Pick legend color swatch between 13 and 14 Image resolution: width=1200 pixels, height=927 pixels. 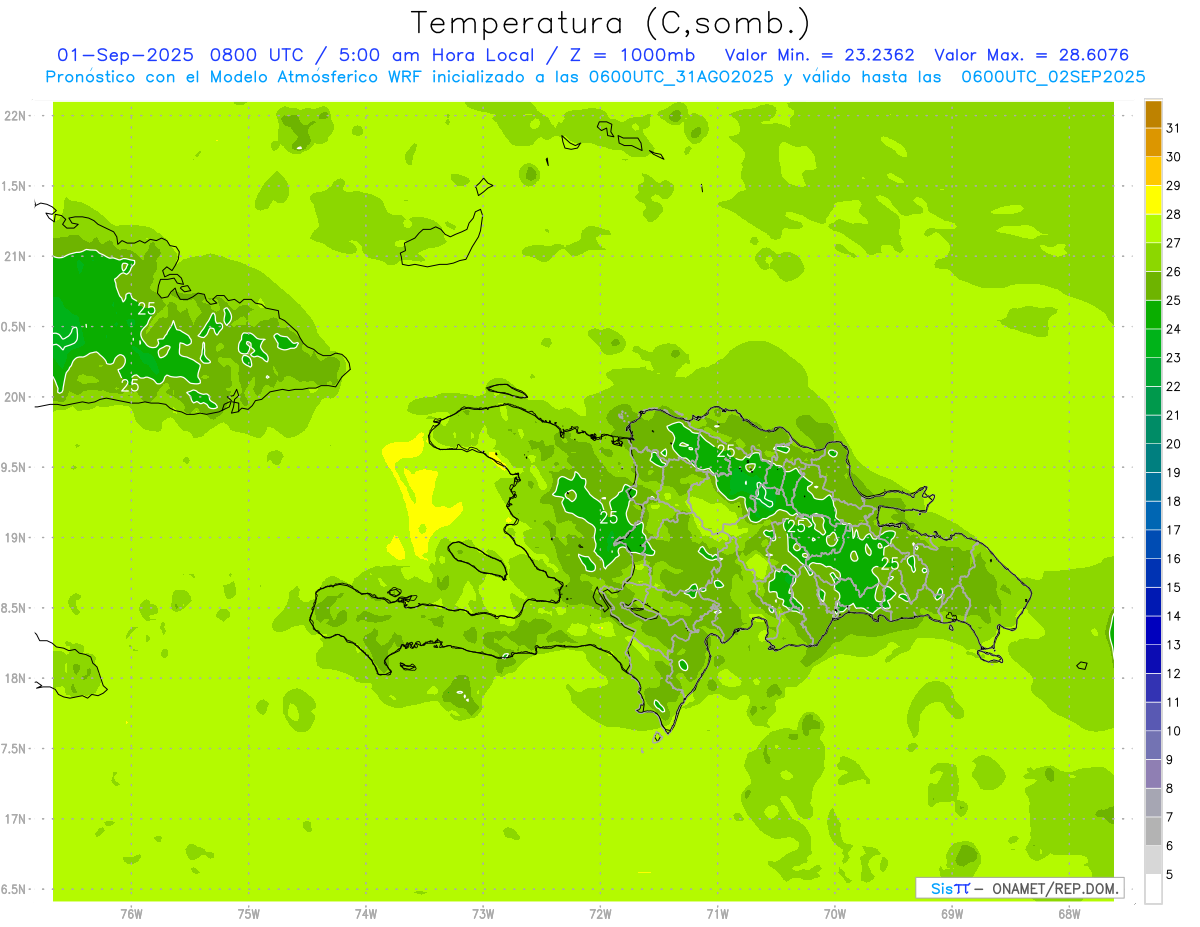point(1153,631)
